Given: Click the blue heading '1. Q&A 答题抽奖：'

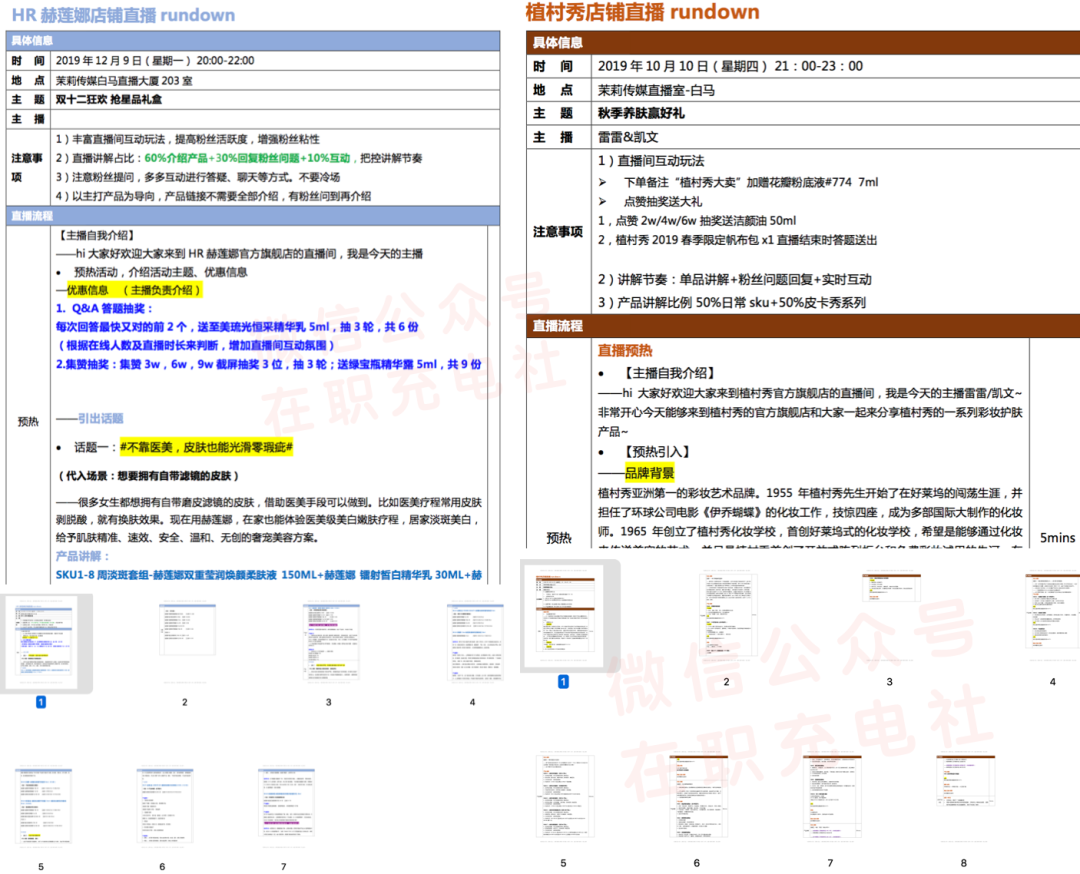Looking at the screenshot, I should pyautogui.click(x=104, y=308).
